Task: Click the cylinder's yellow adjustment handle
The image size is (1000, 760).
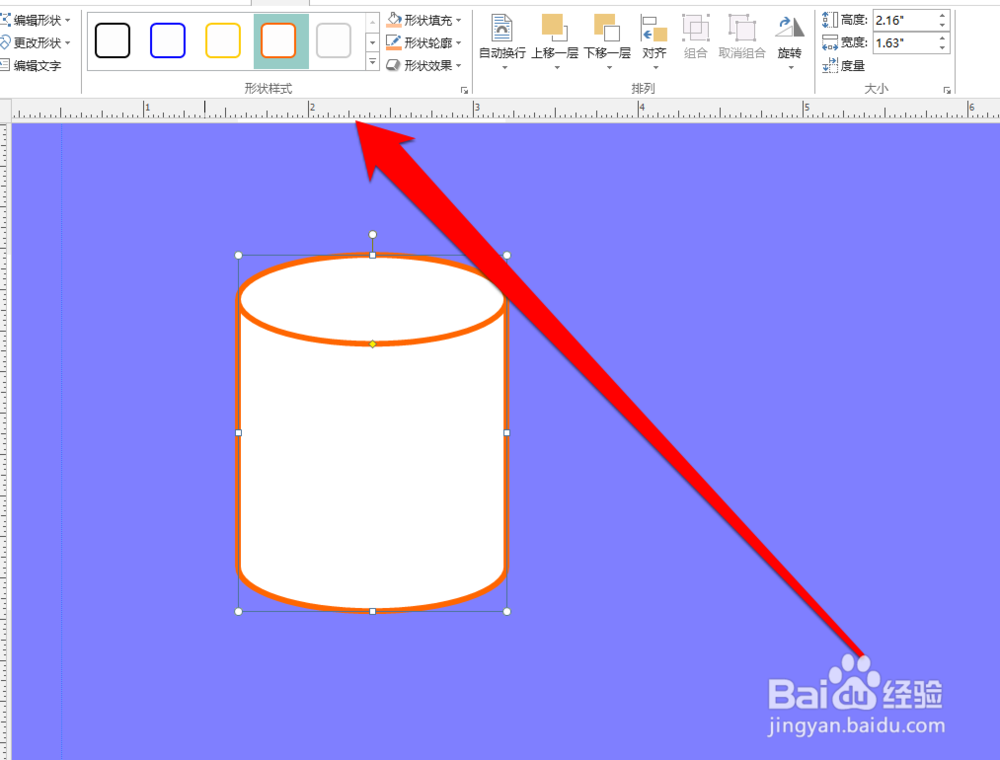Action: pos(372,344)
